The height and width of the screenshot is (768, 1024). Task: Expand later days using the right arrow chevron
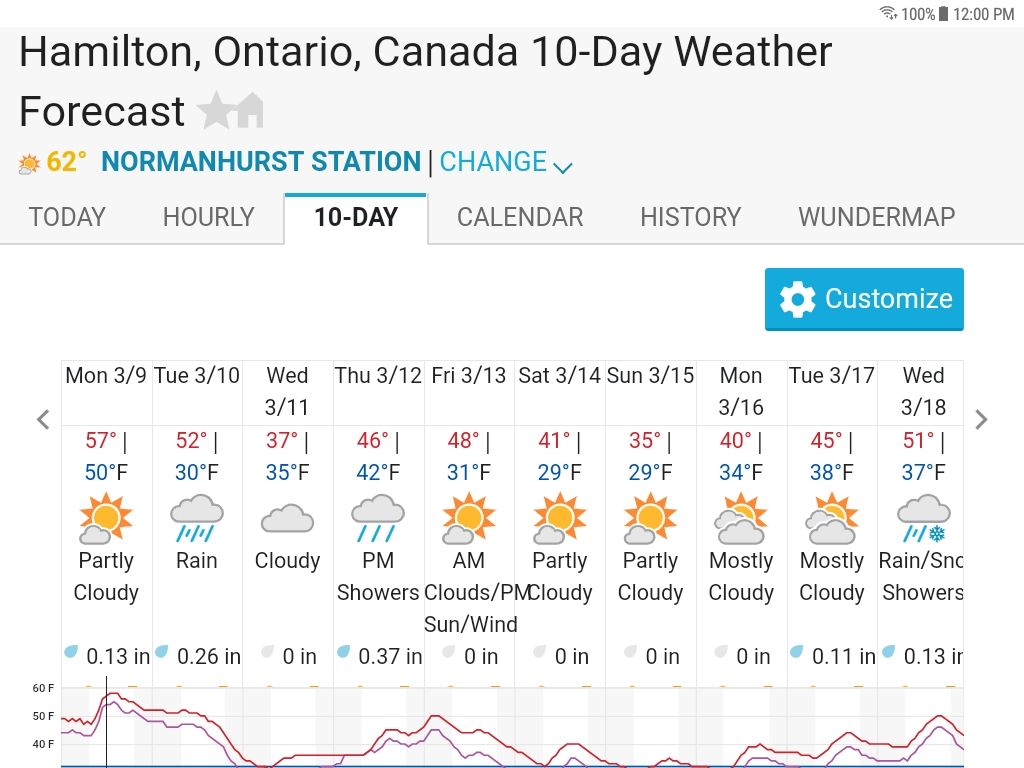pyautogui.click(x=981, y=420)
